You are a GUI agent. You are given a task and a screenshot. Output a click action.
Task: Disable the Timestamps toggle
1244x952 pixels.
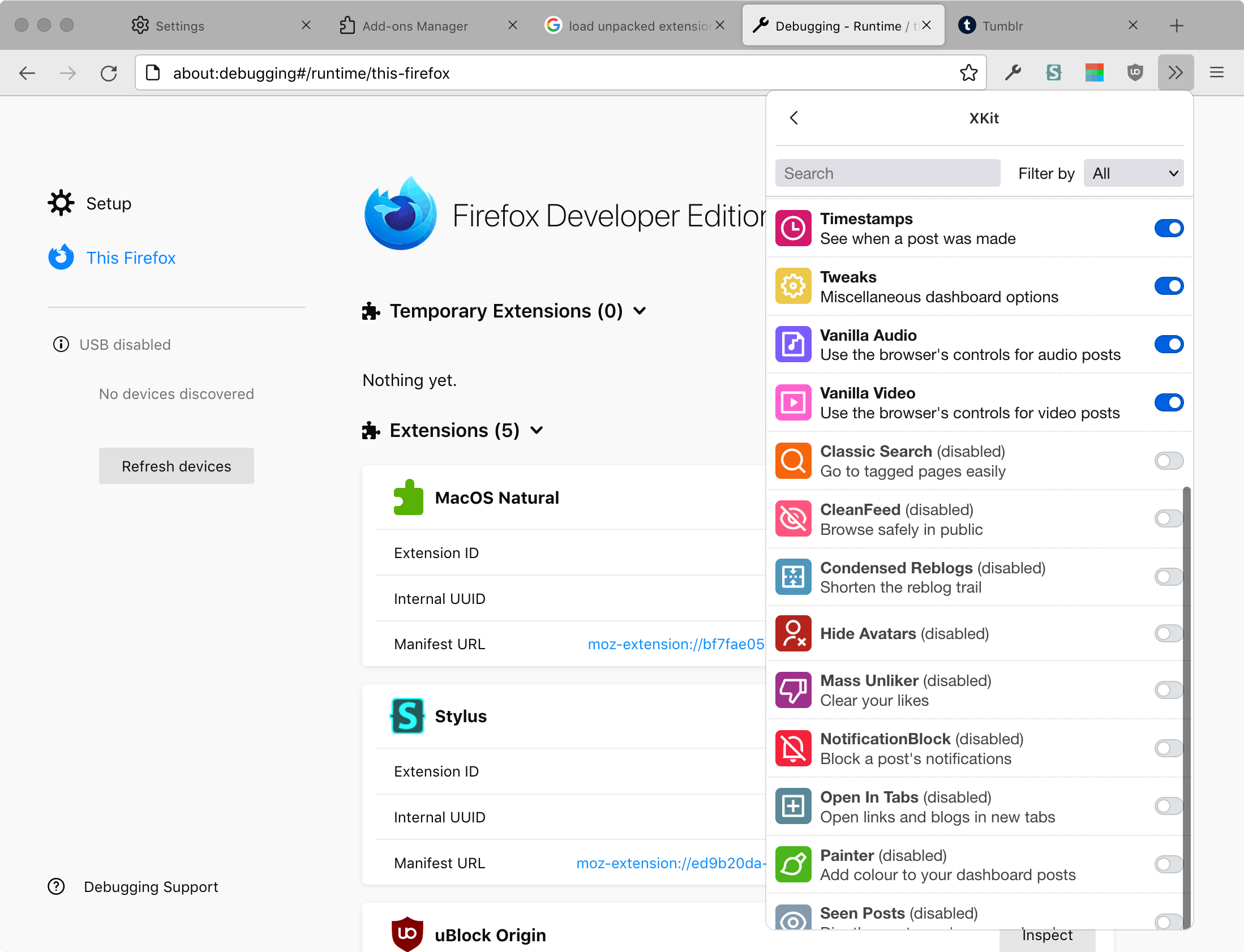[1169, 228]
